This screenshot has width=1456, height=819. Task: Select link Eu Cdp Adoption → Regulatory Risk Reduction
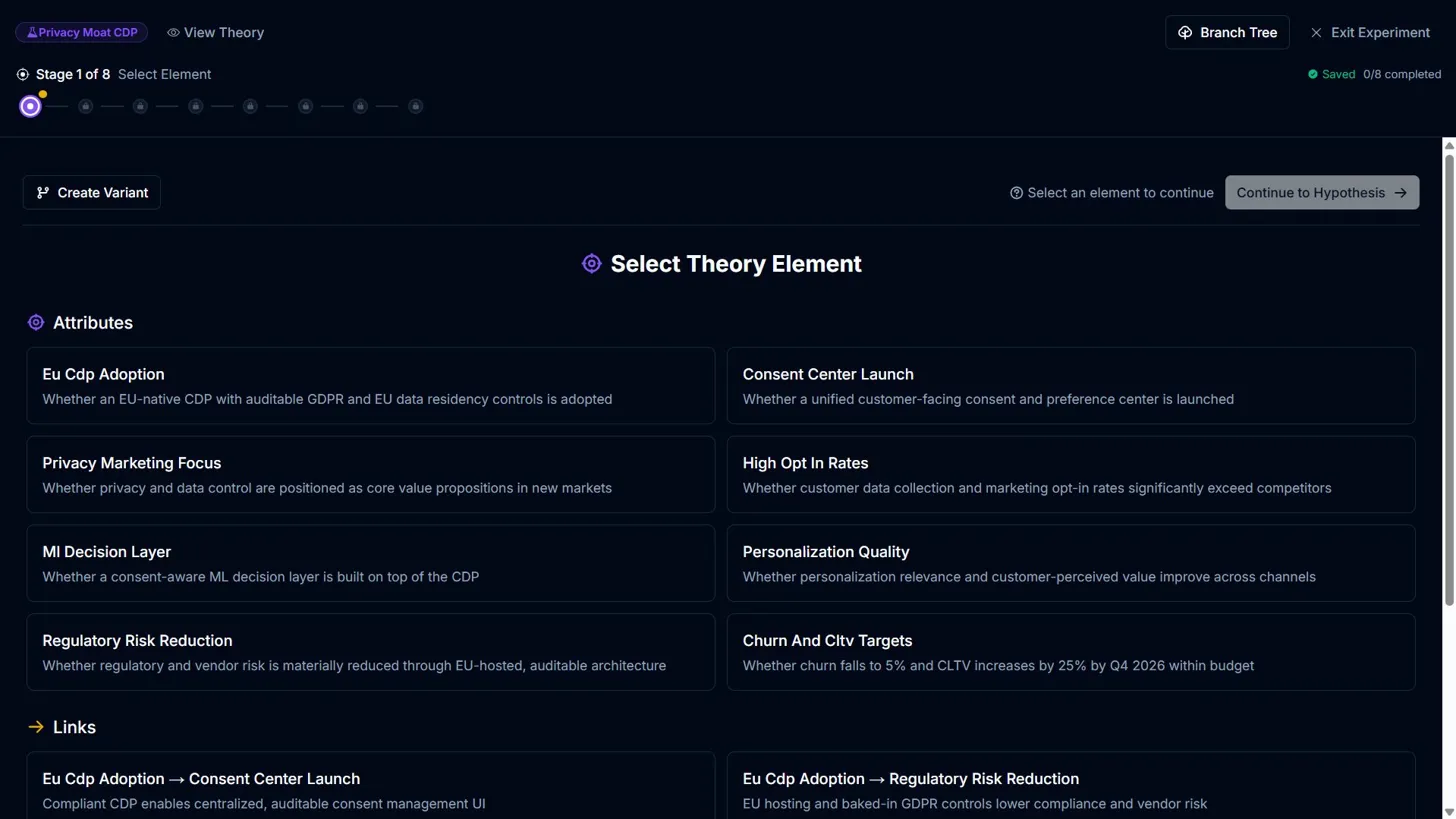click(1070, 790)
